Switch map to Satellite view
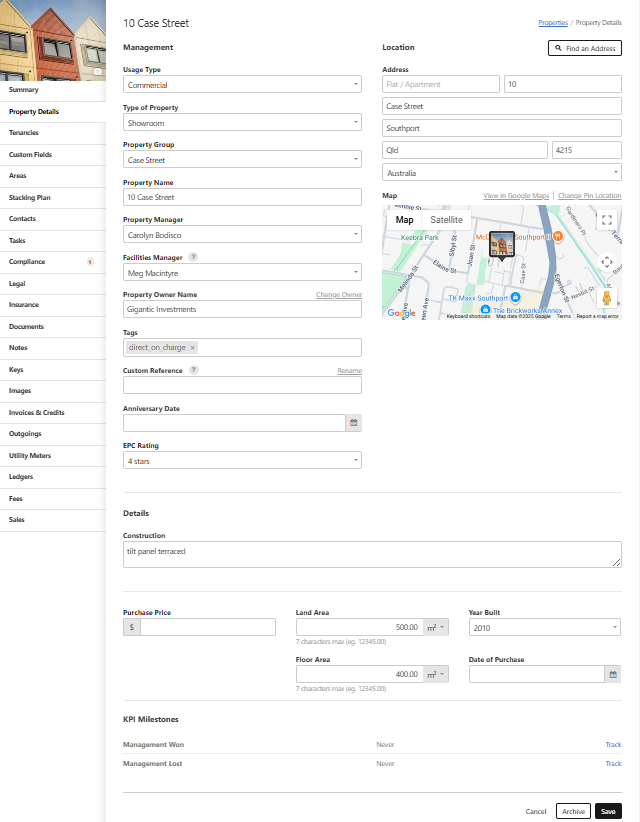 (x=446, y=220)
